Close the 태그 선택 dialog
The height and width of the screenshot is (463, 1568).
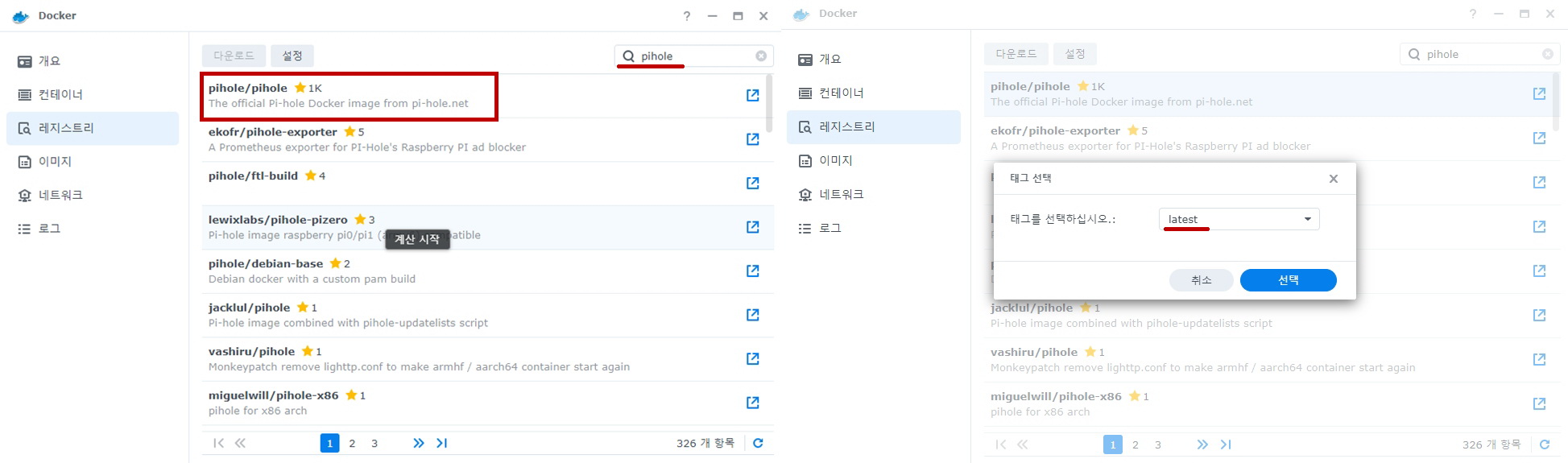[x=1334, y=179]
